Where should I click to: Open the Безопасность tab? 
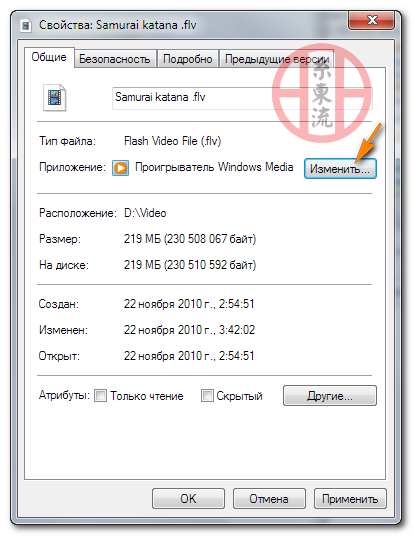(x=115, y=59)
